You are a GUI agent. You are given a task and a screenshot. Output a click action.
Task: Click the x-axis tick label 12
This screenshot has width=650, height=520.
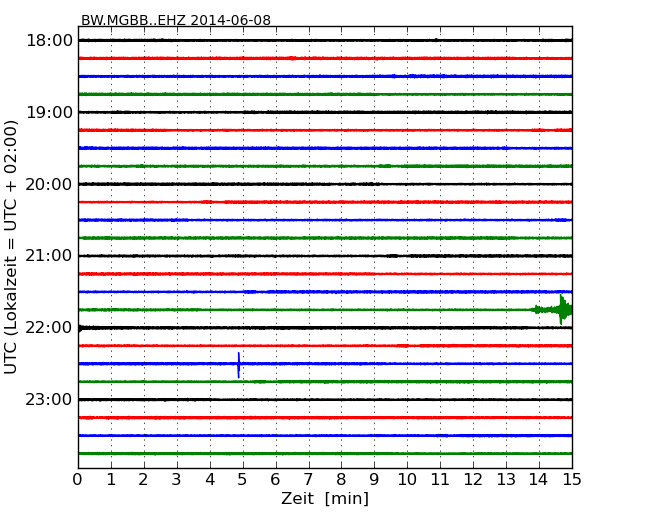473,480
